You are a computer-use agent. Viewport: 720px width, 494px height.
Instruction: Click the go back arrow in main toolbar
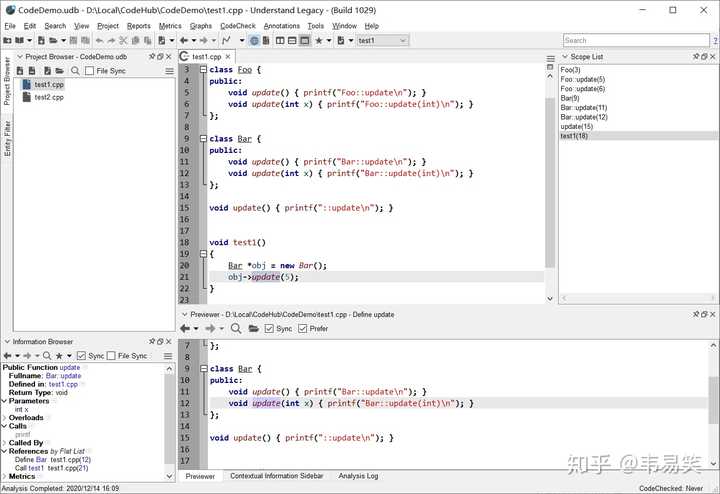click(x=184, y=40)
